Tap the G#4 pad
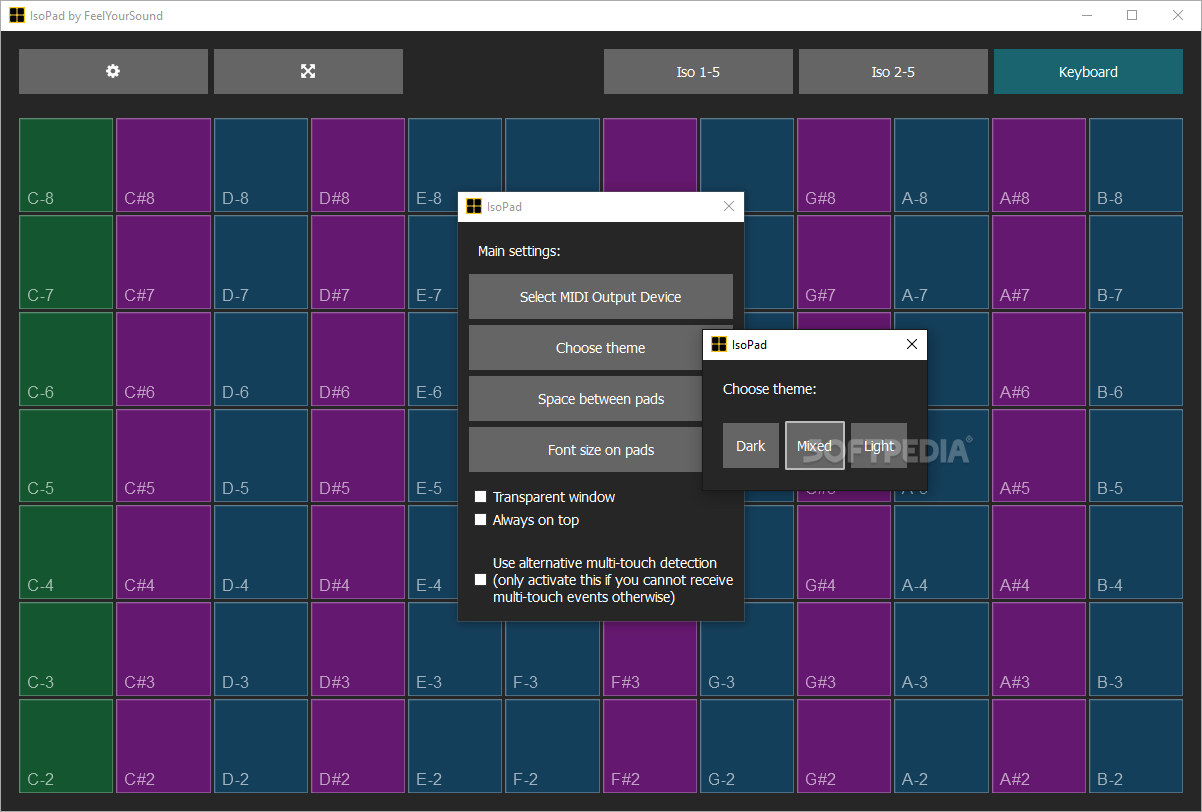 (844, 553)
